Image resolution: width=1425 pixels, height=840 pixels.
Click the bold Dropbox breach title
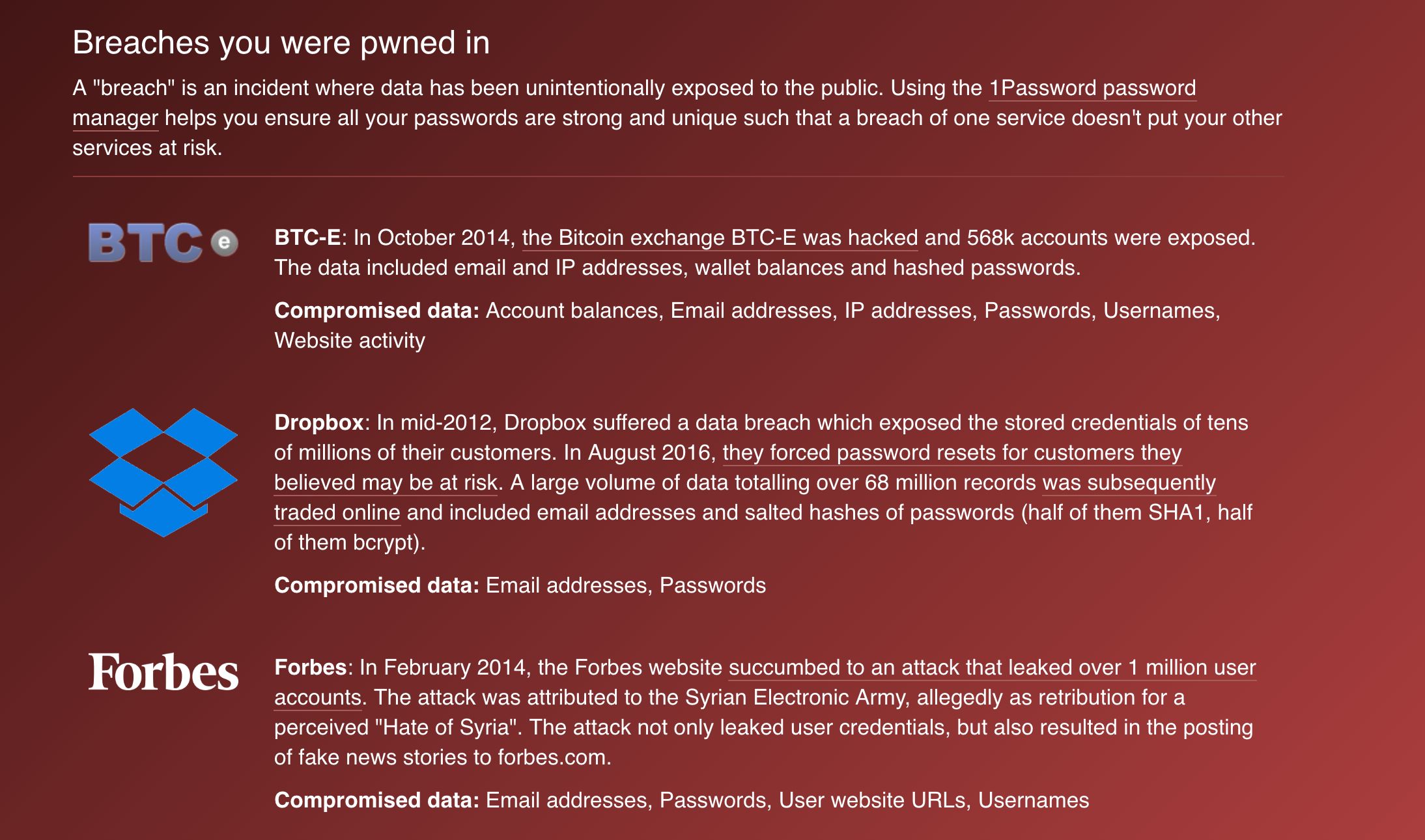[318, 423]
